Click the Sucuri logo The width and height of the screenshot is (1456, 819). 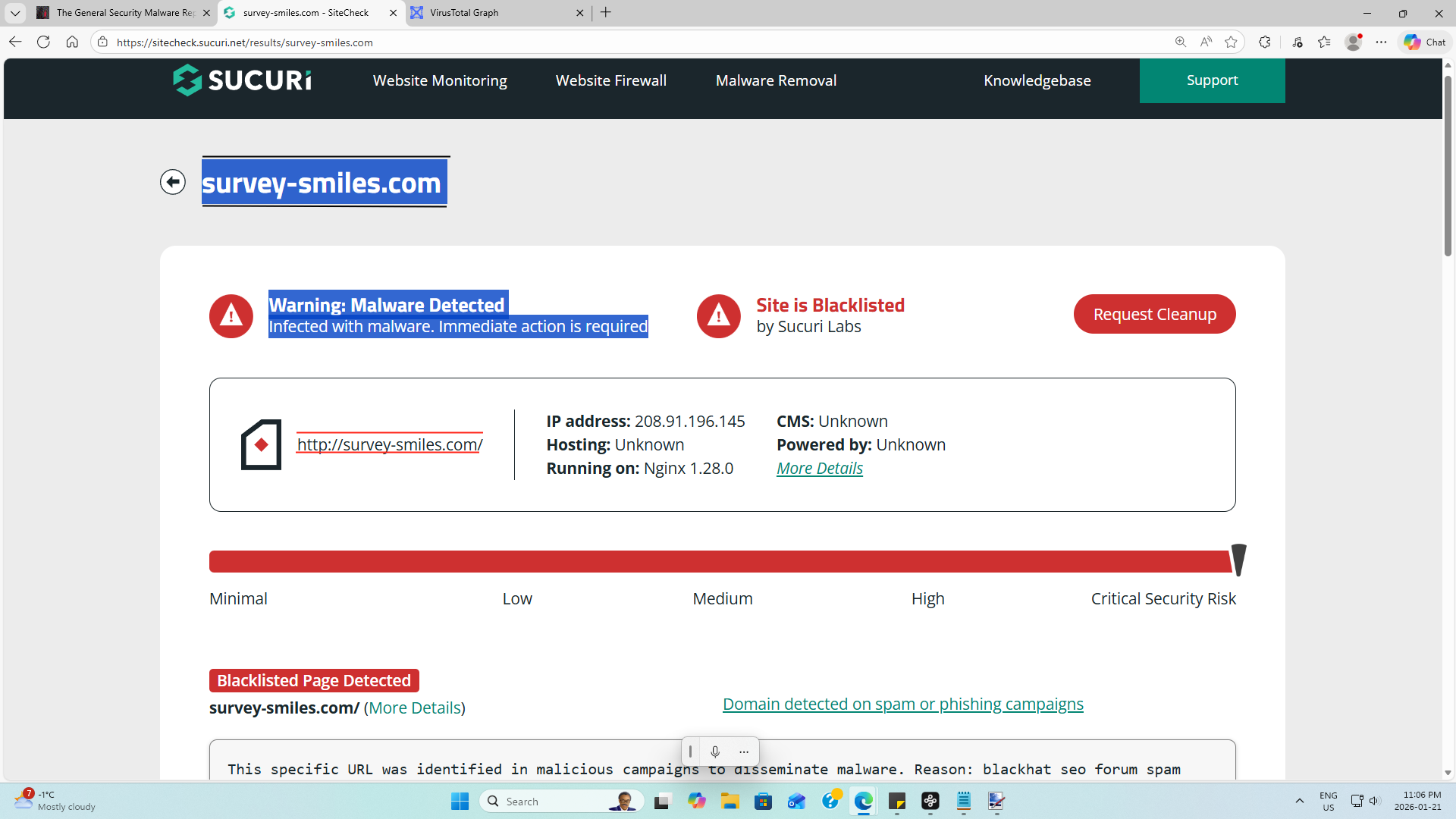(x=242, y=80)
